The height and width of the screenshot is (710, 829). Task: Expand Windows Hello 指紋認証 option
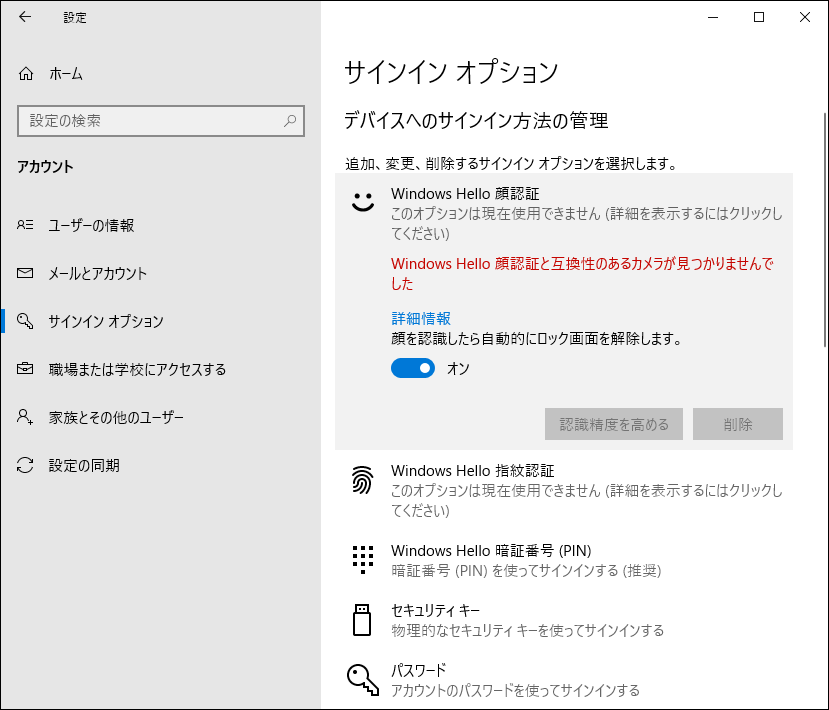coord(564,490)
